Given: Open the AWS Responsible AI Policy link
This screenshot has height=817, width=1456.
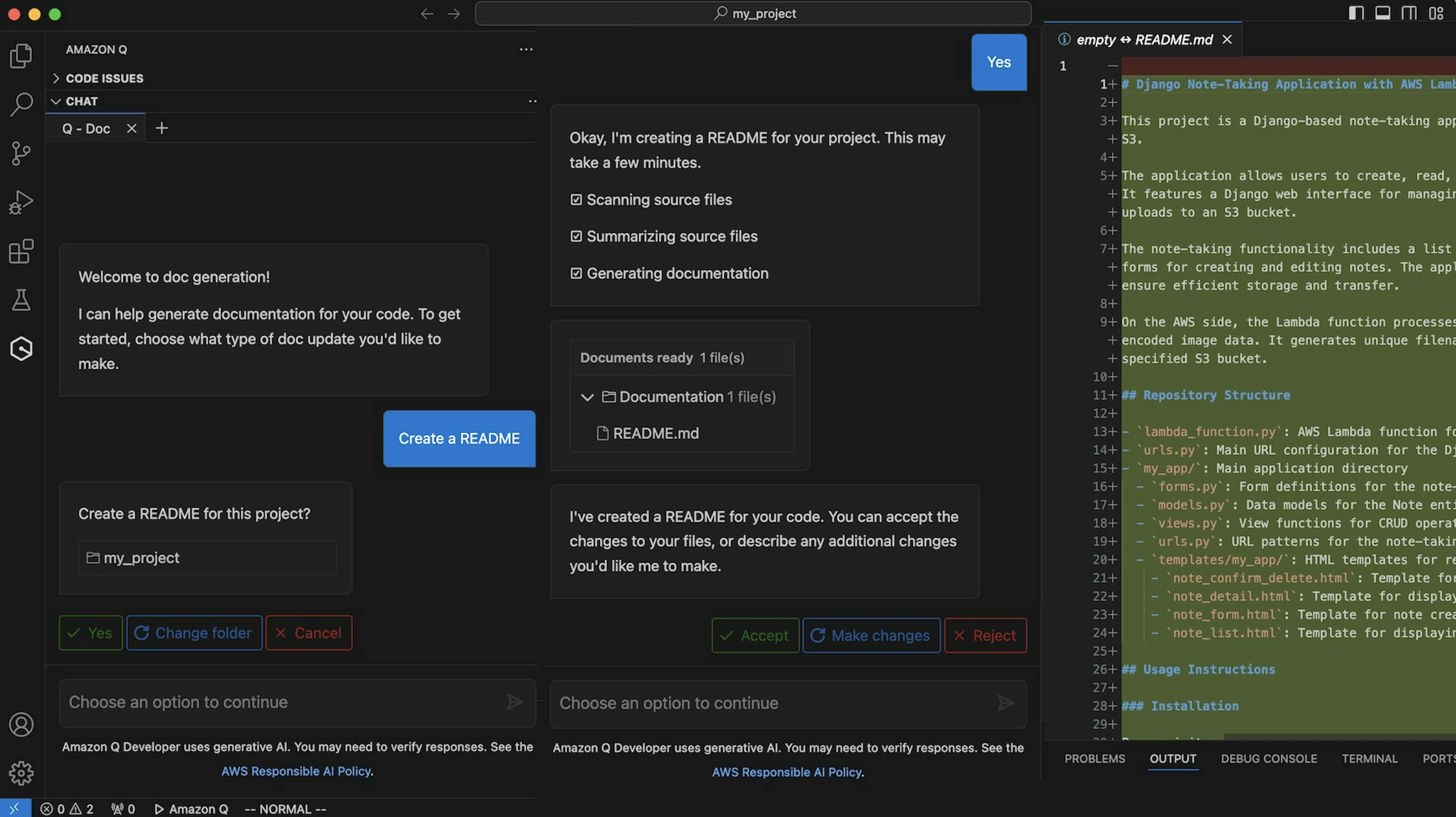Looking at the screenshot, I should [x=788, y=772].
